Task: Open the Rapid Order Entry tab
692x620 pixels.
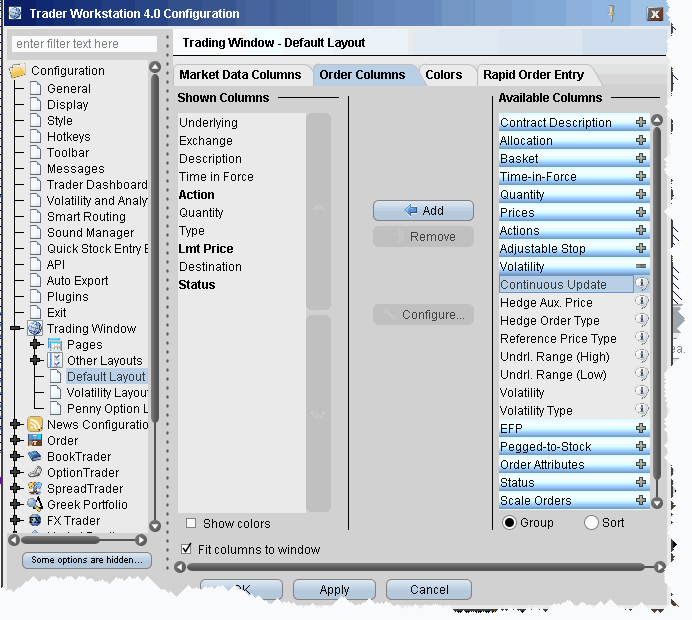Action: pyautogui.click(x=533, y=75)
